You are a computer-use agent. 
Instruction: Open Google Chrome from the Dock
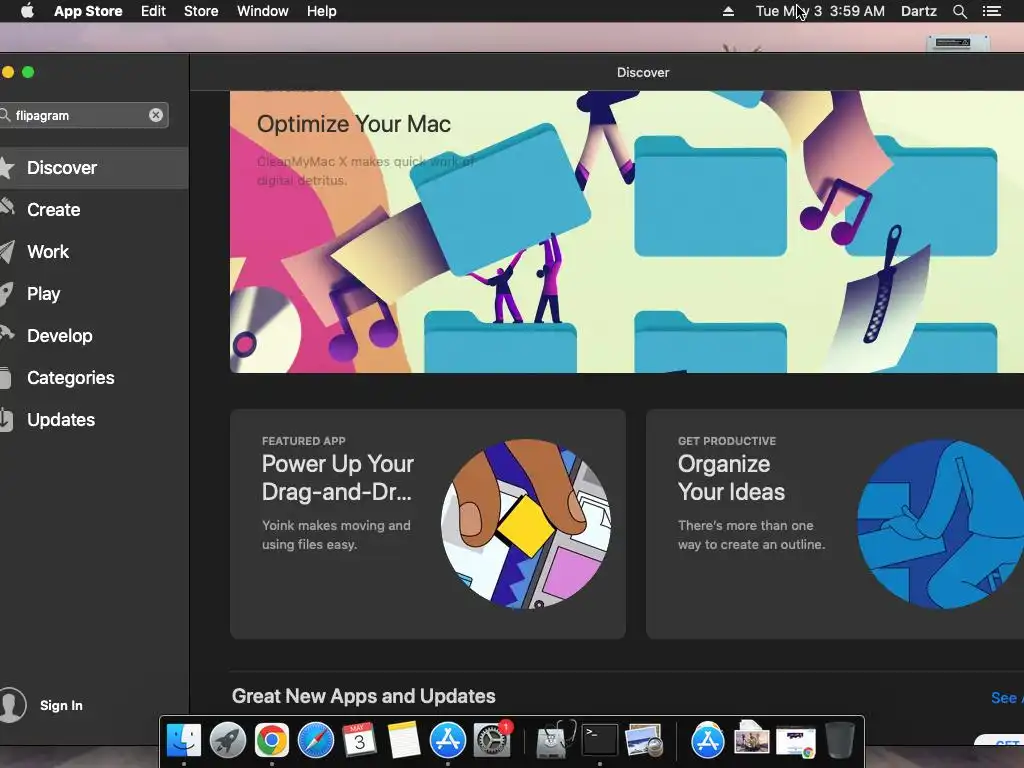click(x=272, y=740)
